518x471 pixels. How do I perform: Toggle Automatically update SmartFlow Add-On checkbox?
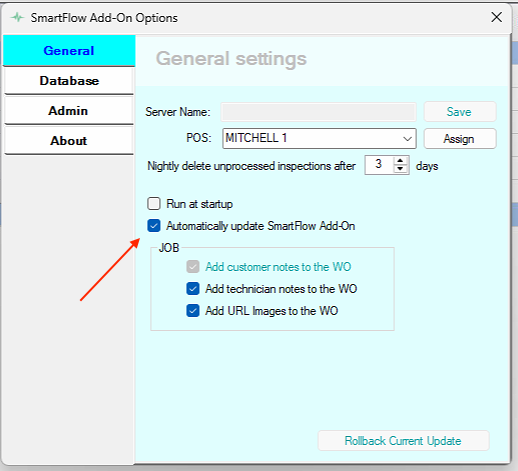coord(154,226)
